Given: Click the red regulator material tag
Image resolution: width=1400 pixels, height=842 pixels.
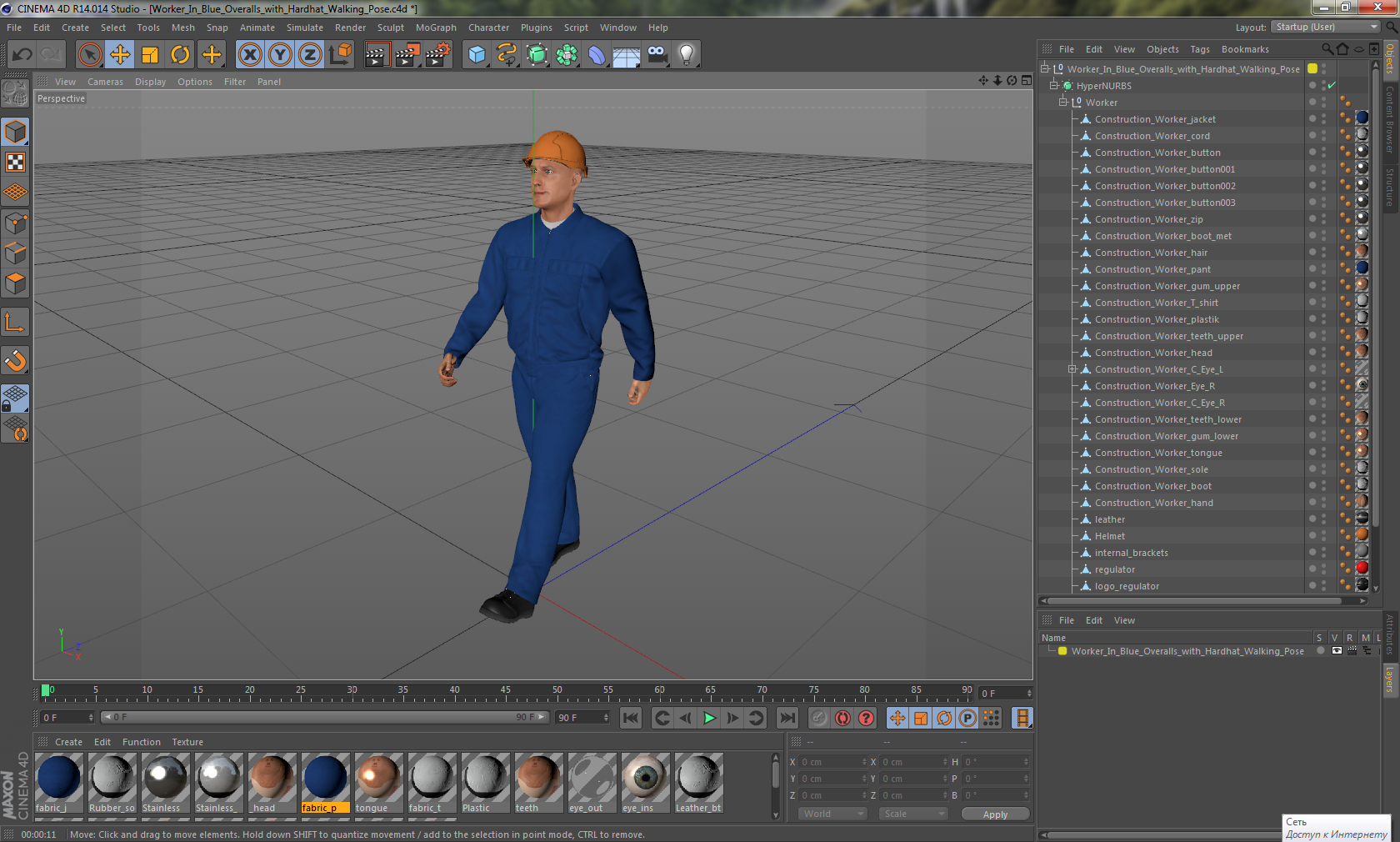Looking at the screenshot, I should [1362, 568].
